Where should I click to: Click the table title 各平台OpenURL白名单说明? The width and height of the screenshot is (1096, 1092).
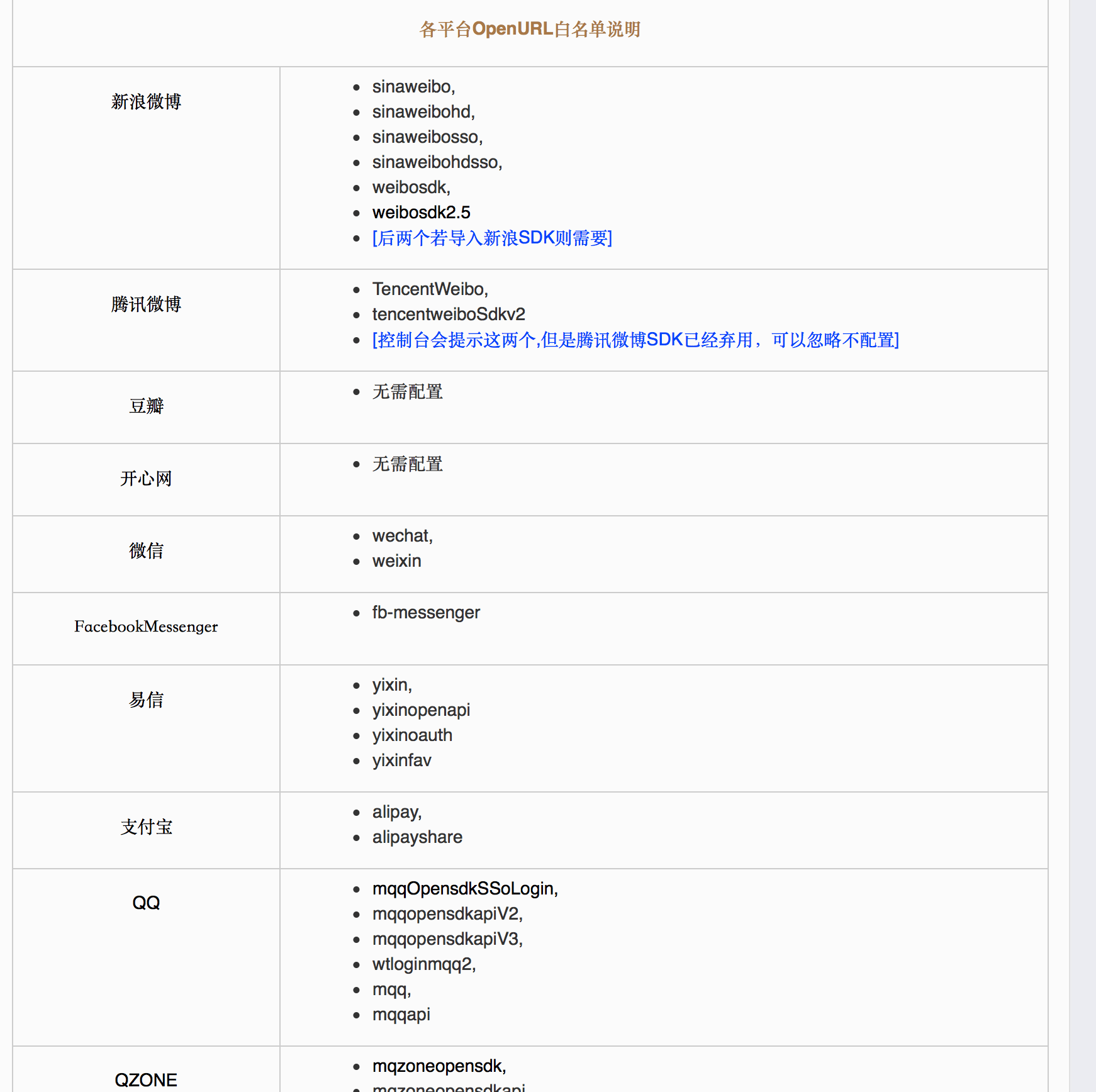[530, 29]
